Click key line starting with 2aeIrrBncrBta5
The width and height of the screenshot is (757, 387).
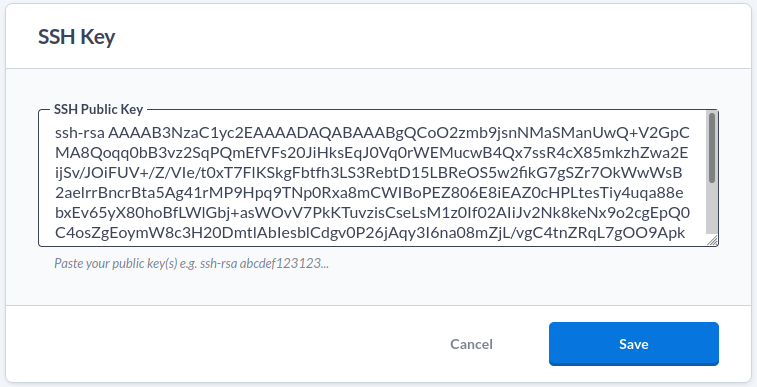tap(369, 194)
